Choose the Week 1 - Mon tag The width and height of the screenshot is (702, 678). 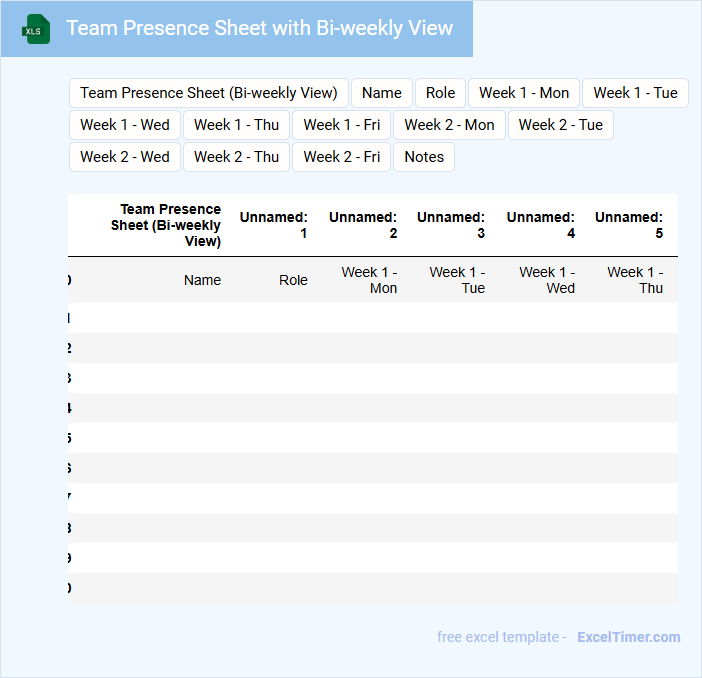pos(524,93)
